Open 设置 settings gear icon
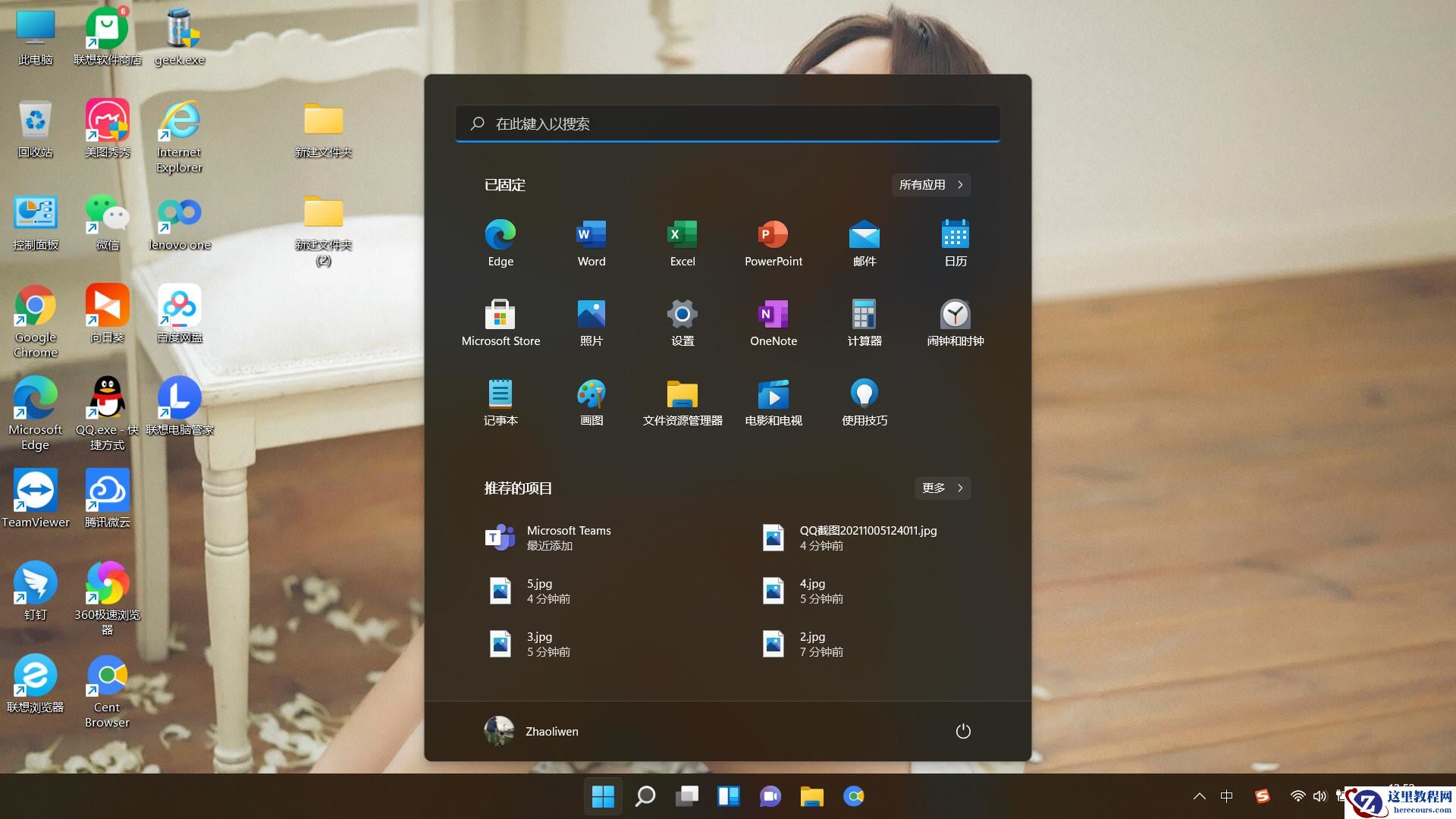Image resolution: width=1456 pixels, height=819 pixels. [x=682, y=322]
